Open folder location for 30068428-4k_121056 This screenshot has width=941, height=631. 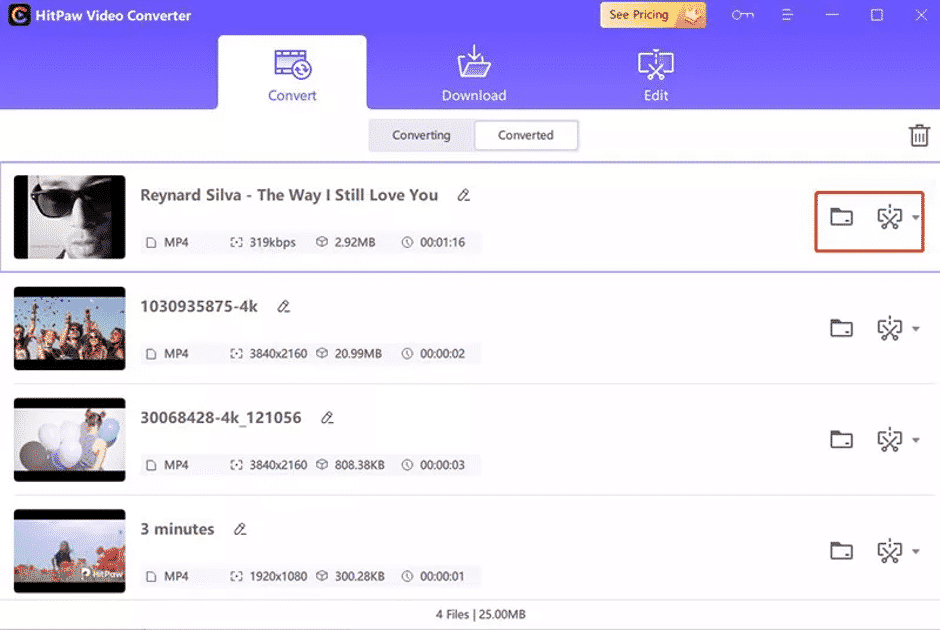841,439
